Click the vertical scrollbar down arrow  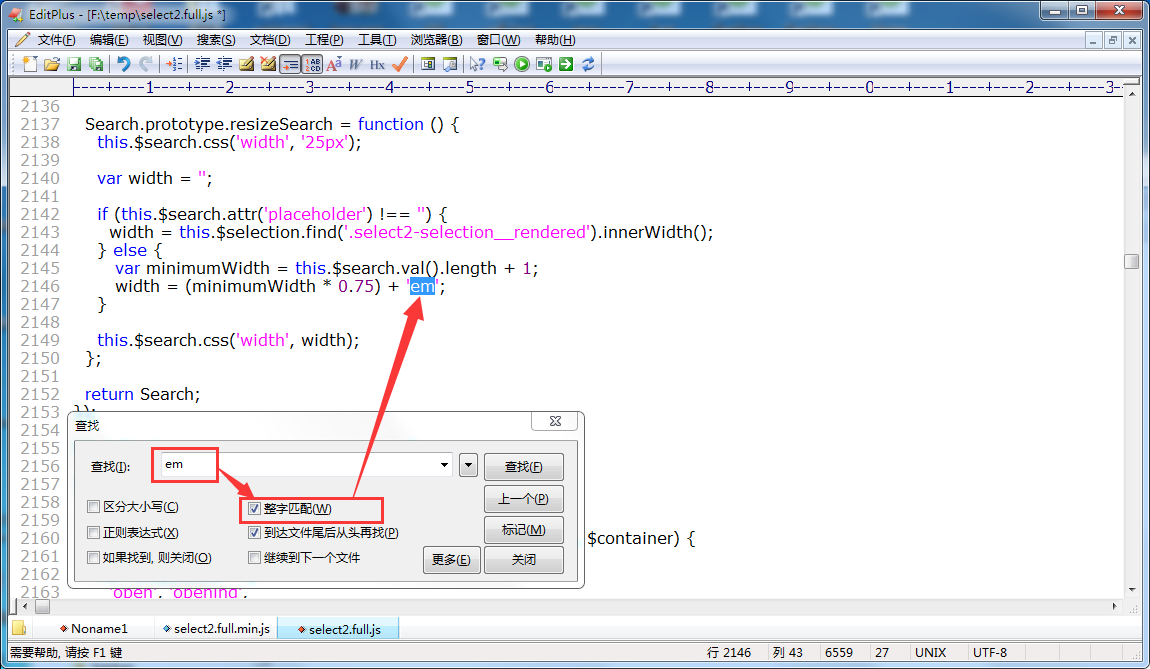pos(1132,589)
